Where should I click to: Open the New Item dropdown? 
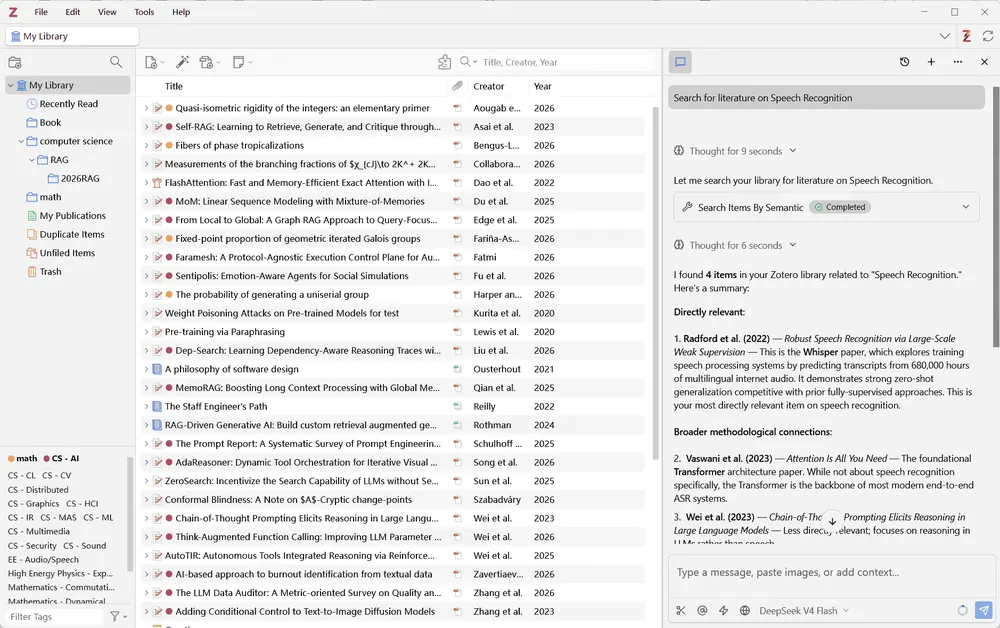click(x=154, y=62)
